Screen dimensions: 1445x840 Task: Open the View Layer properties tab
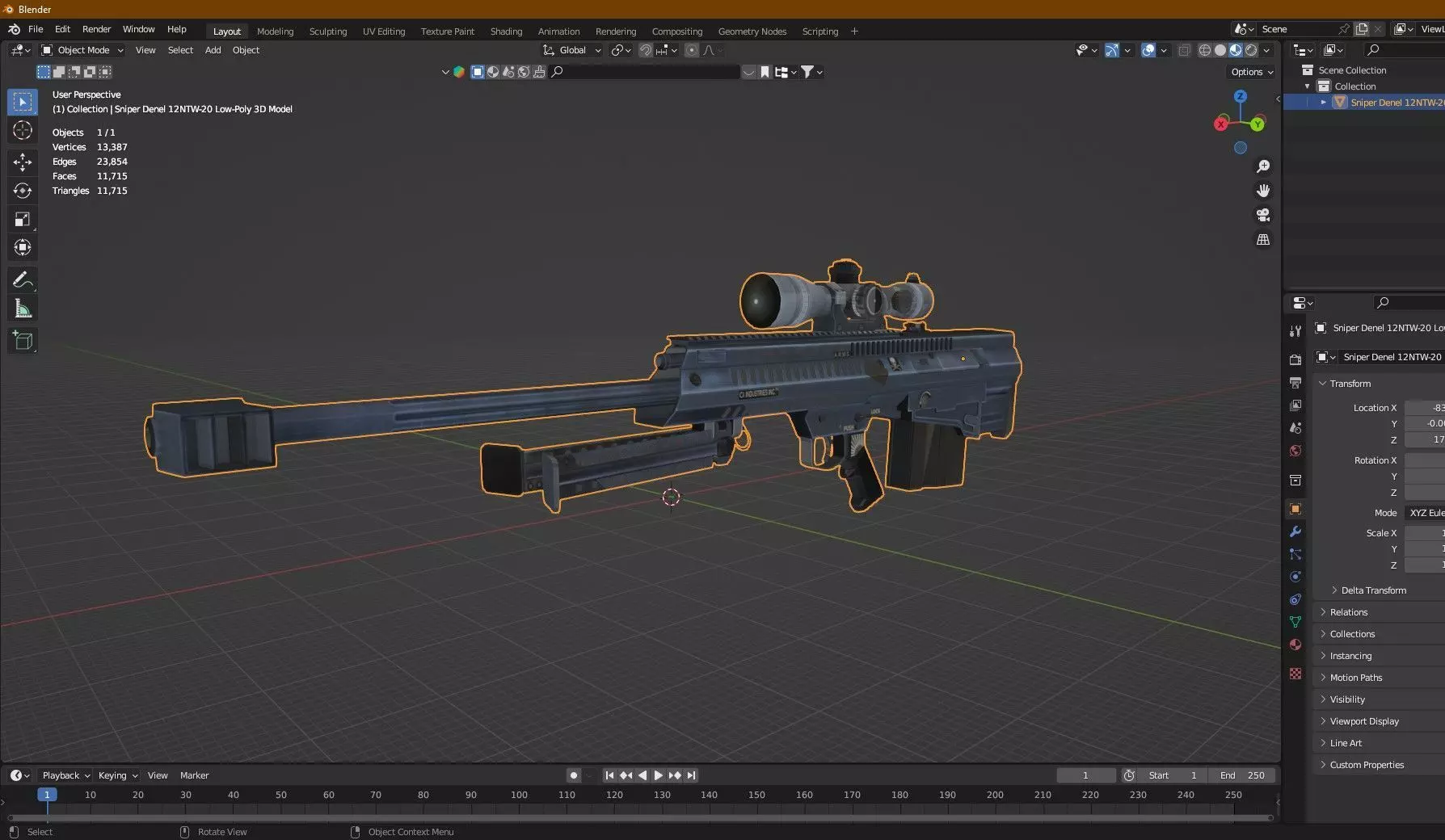pyautogui.click(x=1295, y=405)
